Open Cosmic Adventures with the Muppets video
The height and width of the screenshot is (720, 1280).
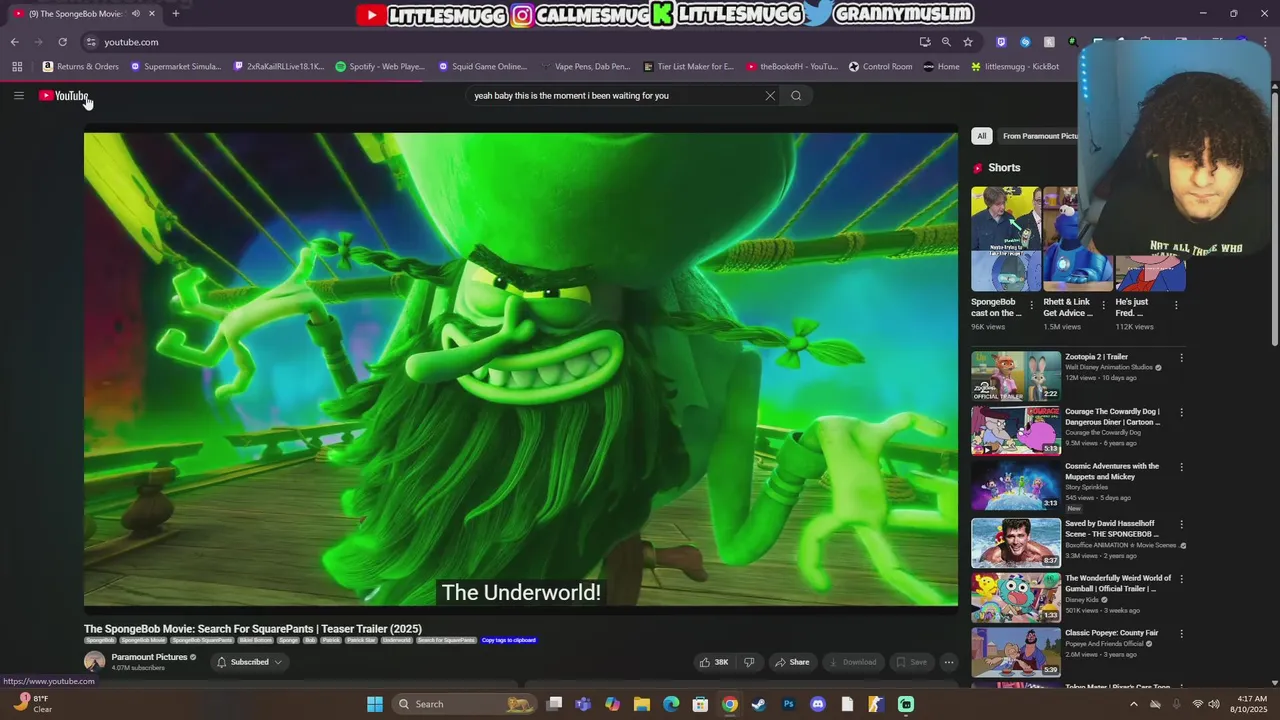tap(1016, 486)
